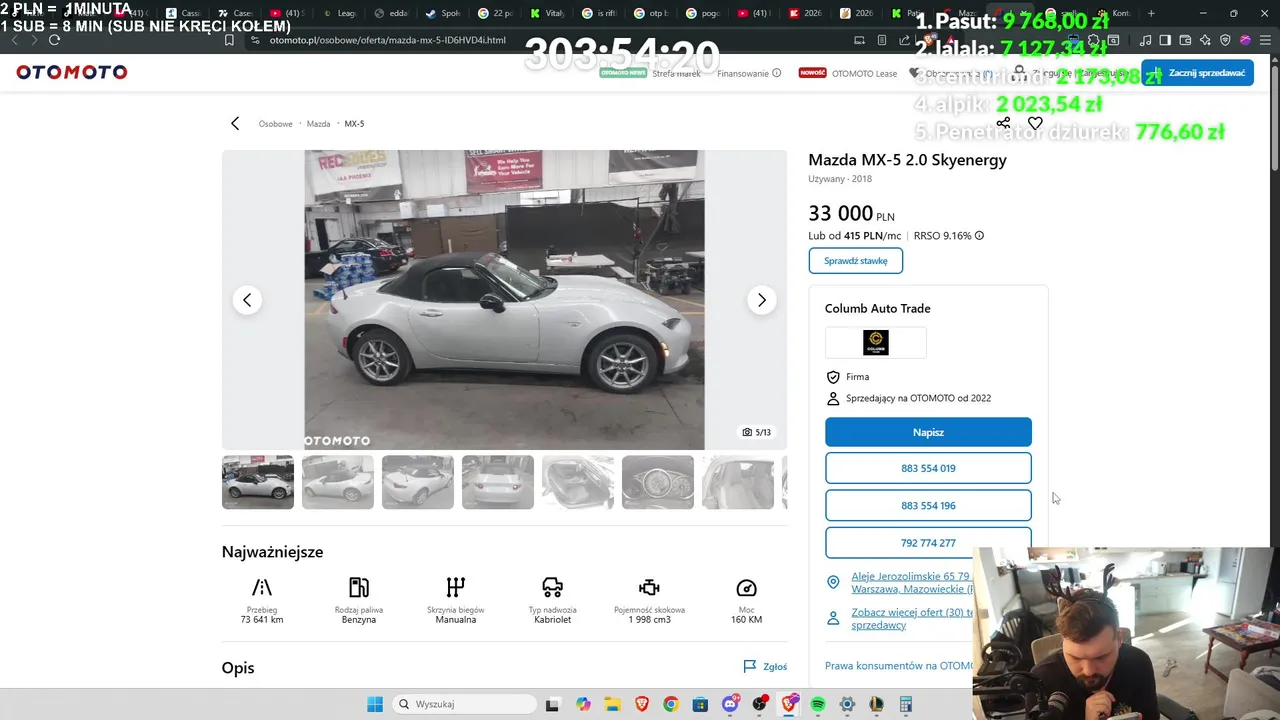Select the gauge cluster photo thumbnail
Viewport: 1280px width, 720px height.
(x=658, y=482)
